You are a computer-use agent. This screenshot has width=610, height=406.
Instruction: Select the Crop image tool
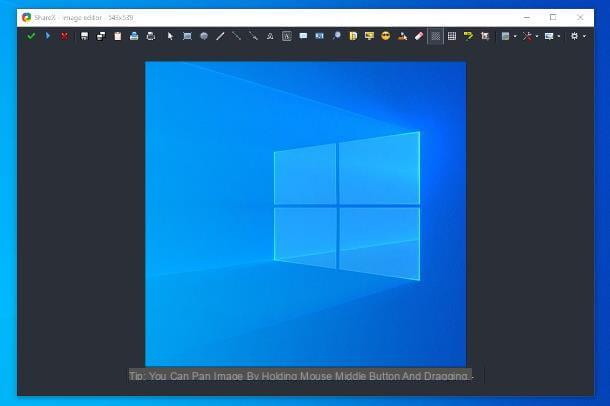(x=485, y=36)
